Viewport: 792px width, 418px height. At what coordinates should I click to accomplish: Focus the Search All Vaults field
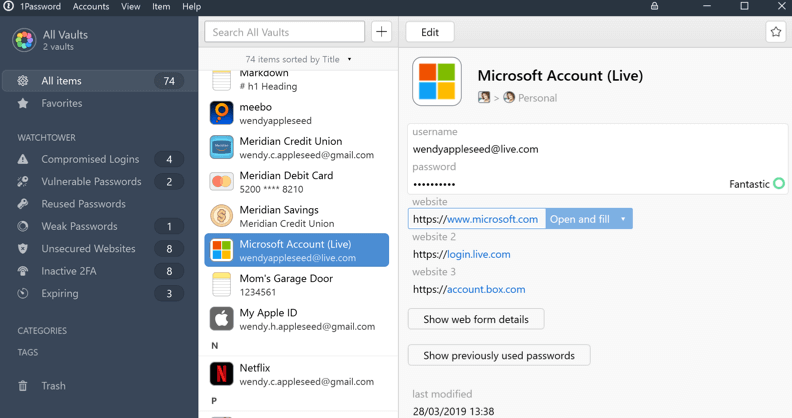(x=284, y=32)
